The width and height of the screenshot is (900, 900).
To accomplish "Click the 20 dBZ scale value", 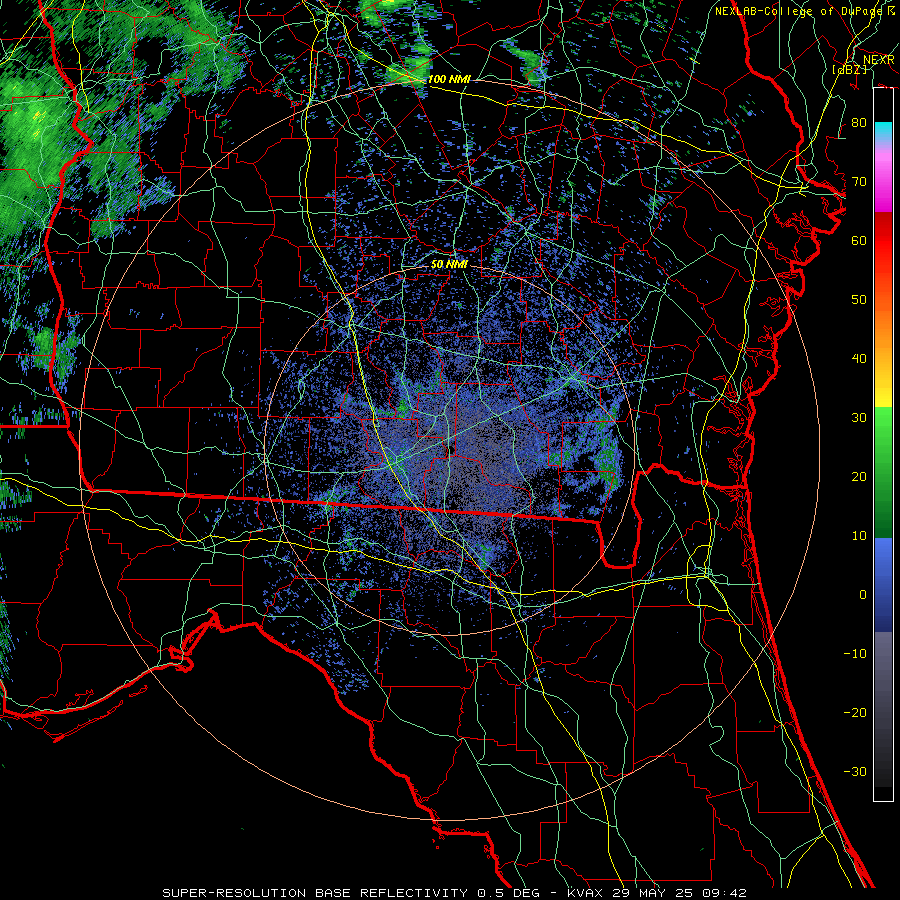I will coord(859,477).
